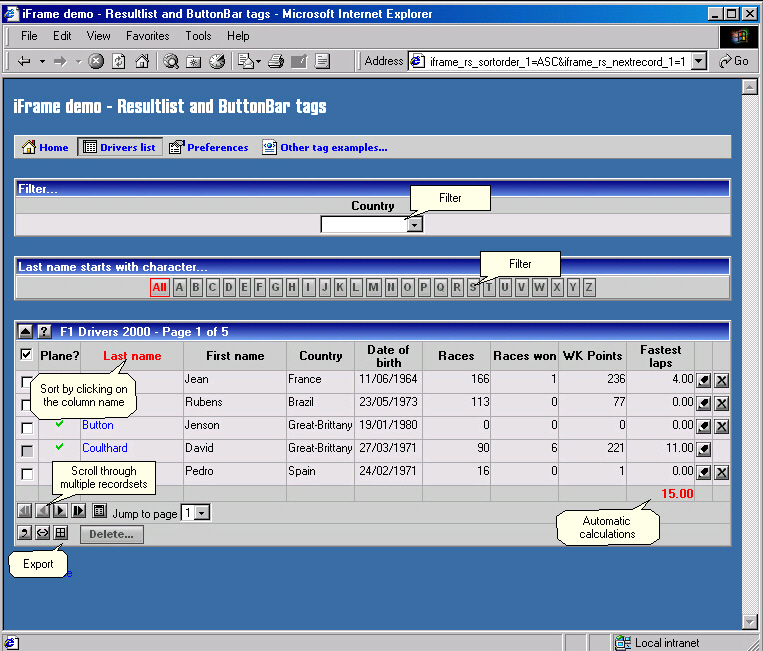Click the refresh icon in the bottom button bar
The image size is (763, 651).
tap(24, 533)
